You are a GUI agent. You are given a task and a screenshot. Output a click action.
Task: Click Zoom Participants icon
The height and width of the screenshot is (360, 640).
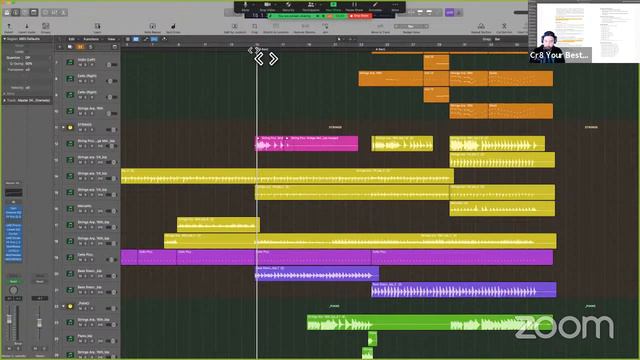coord(311,6)
